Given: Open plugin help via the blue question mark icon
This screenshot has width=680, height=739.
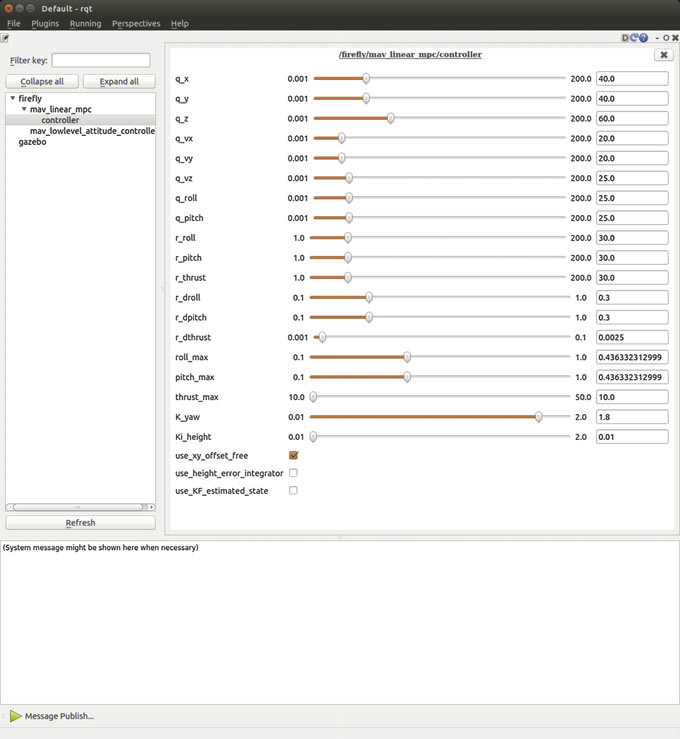Looking at the screenshot, I should [643, 38].
